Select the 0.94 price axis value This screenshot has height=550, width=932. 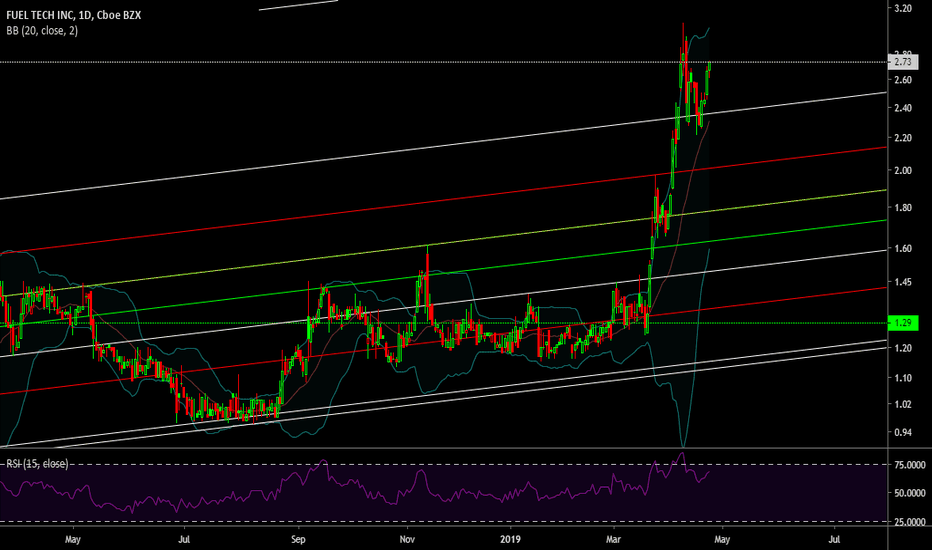(903, 432)
